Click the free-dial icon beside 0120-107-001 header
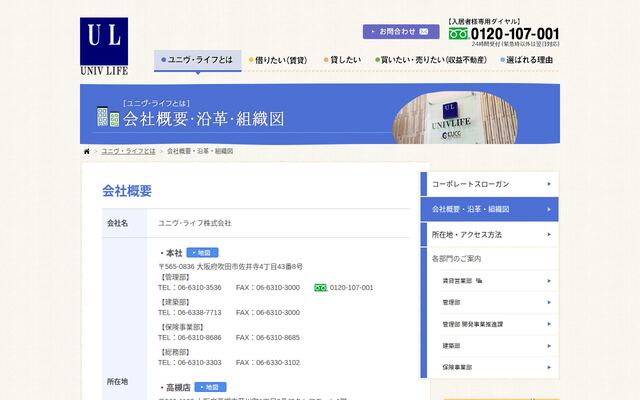Screen dimensions: 640x400 click(458, 34)
